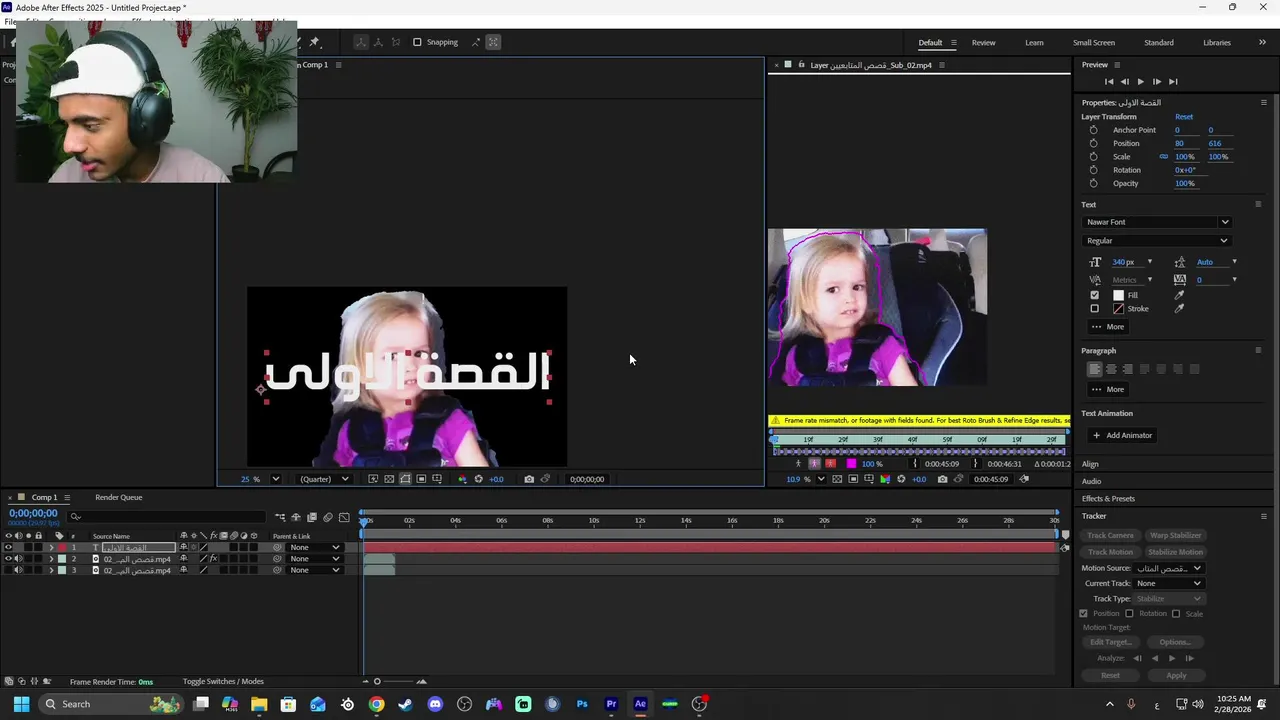Open the font size preset dropdown

(1149, 262)
